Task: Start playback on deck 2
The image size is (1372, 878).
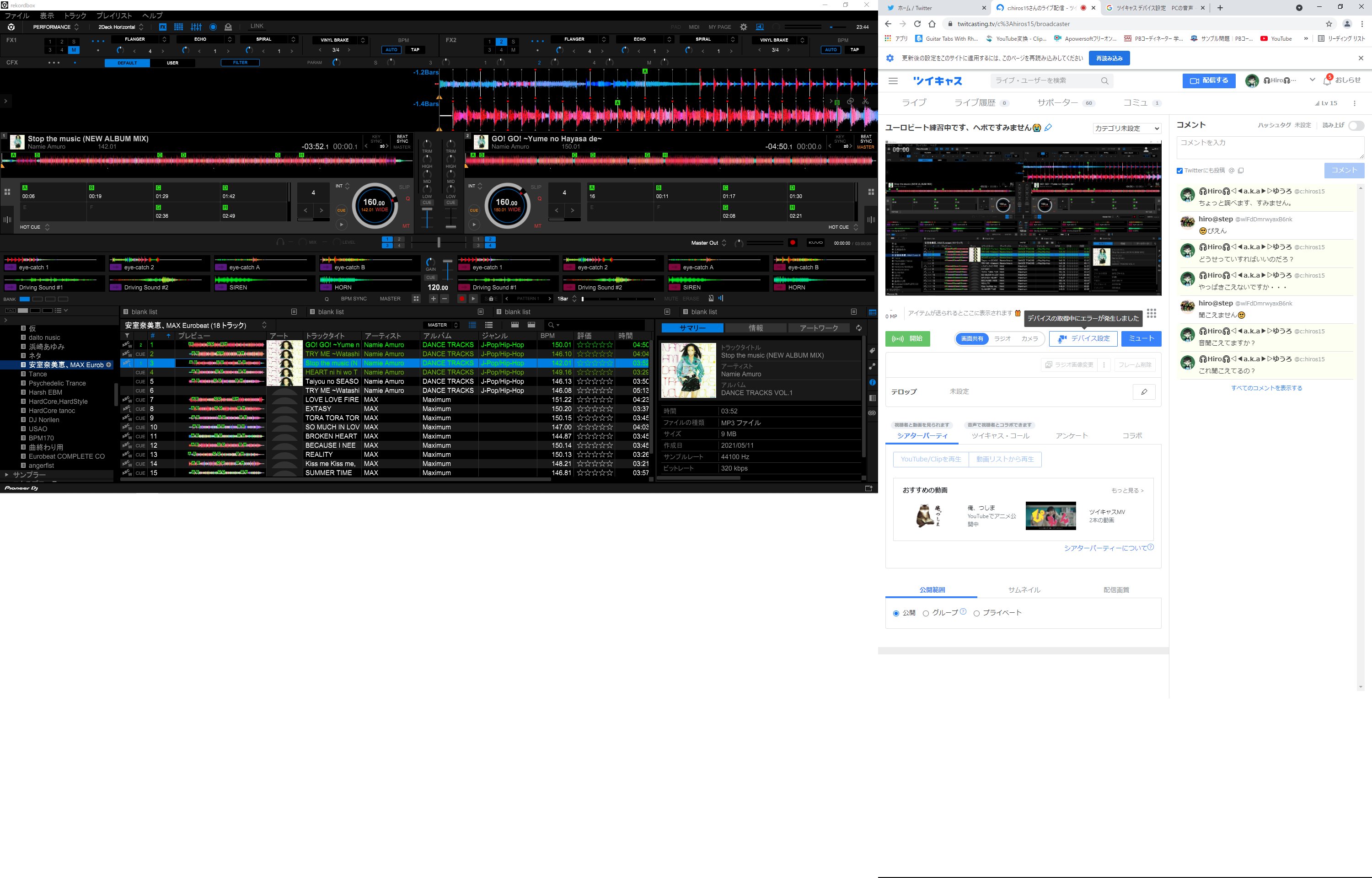Action: pyautogui.click(x=474, y=225)
